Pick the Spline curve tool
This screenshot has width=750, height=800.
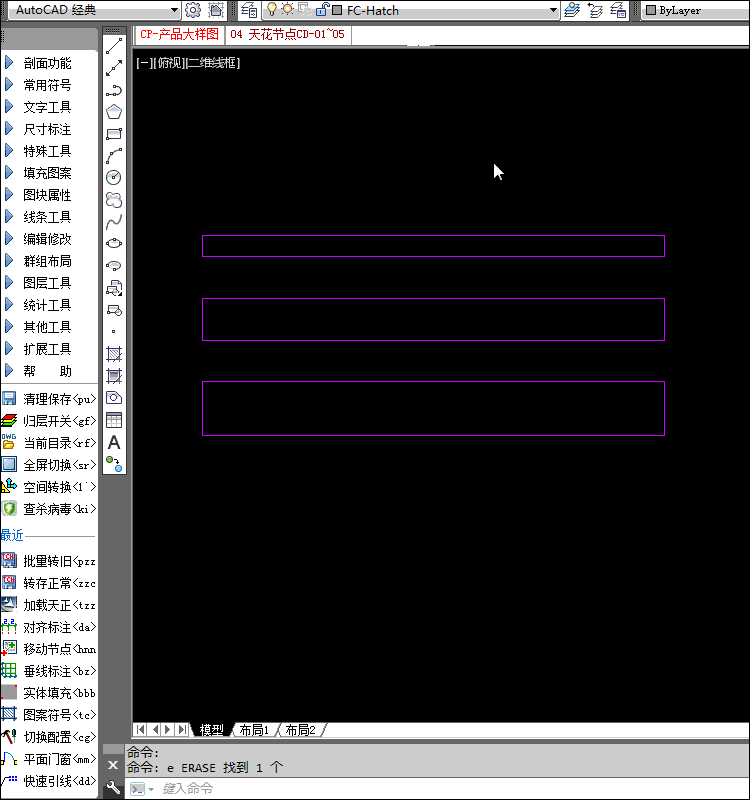coord(114,221)
